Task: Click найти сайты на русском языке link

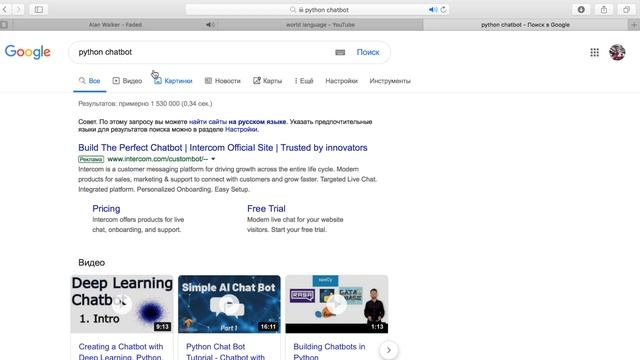Action: tap(238, 122)
